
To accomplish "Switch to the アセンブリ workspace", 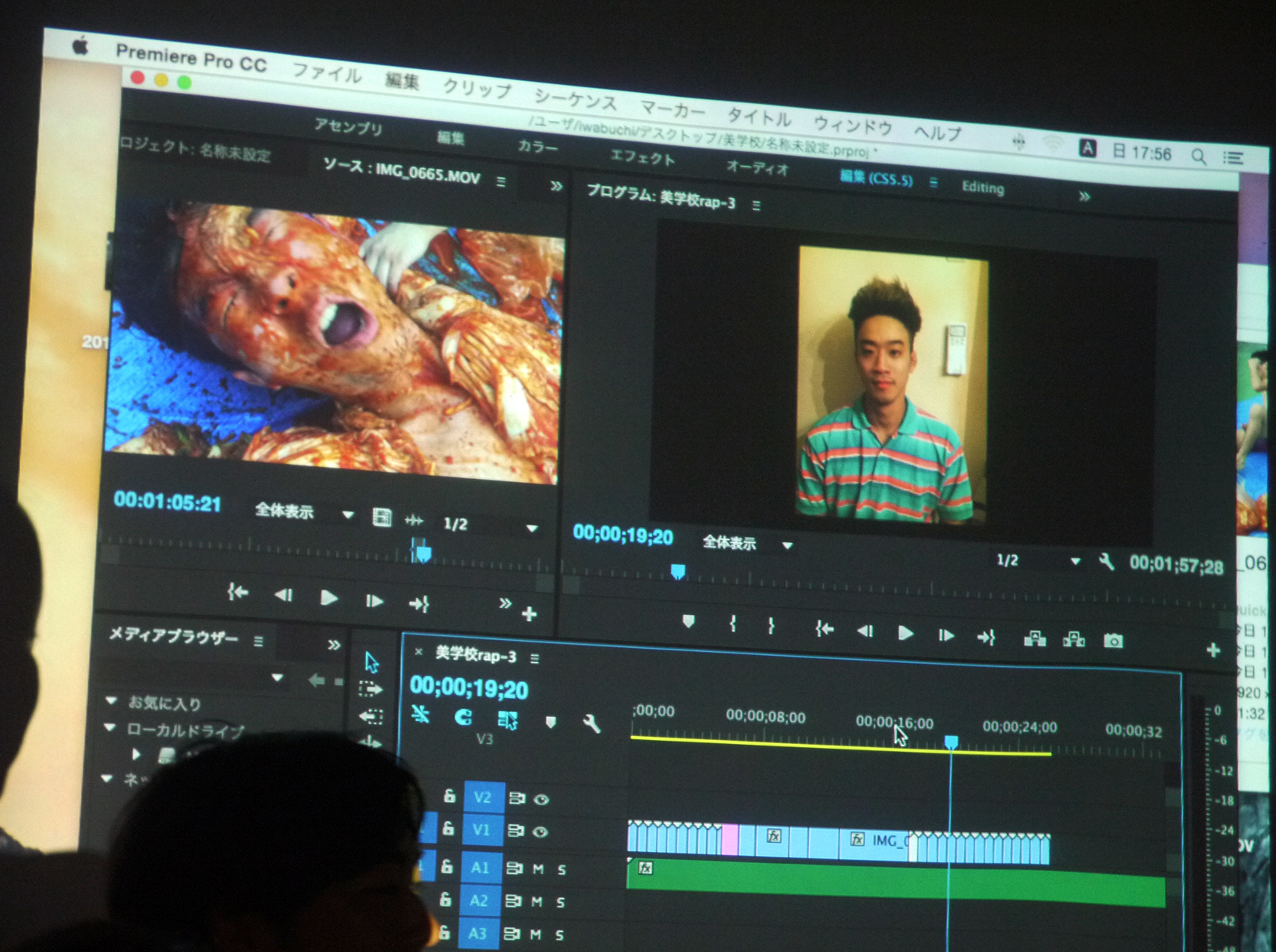I will [349, 126].
